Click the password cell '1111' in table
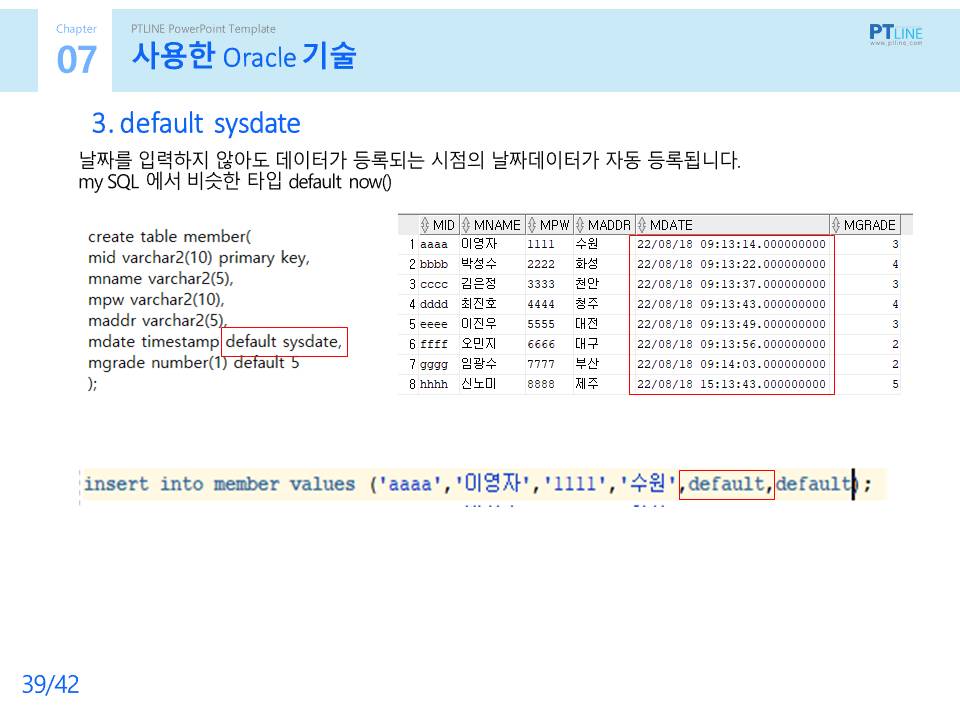Image resolution: width=960 pixels, height=720 pixels. pos(541,244)
